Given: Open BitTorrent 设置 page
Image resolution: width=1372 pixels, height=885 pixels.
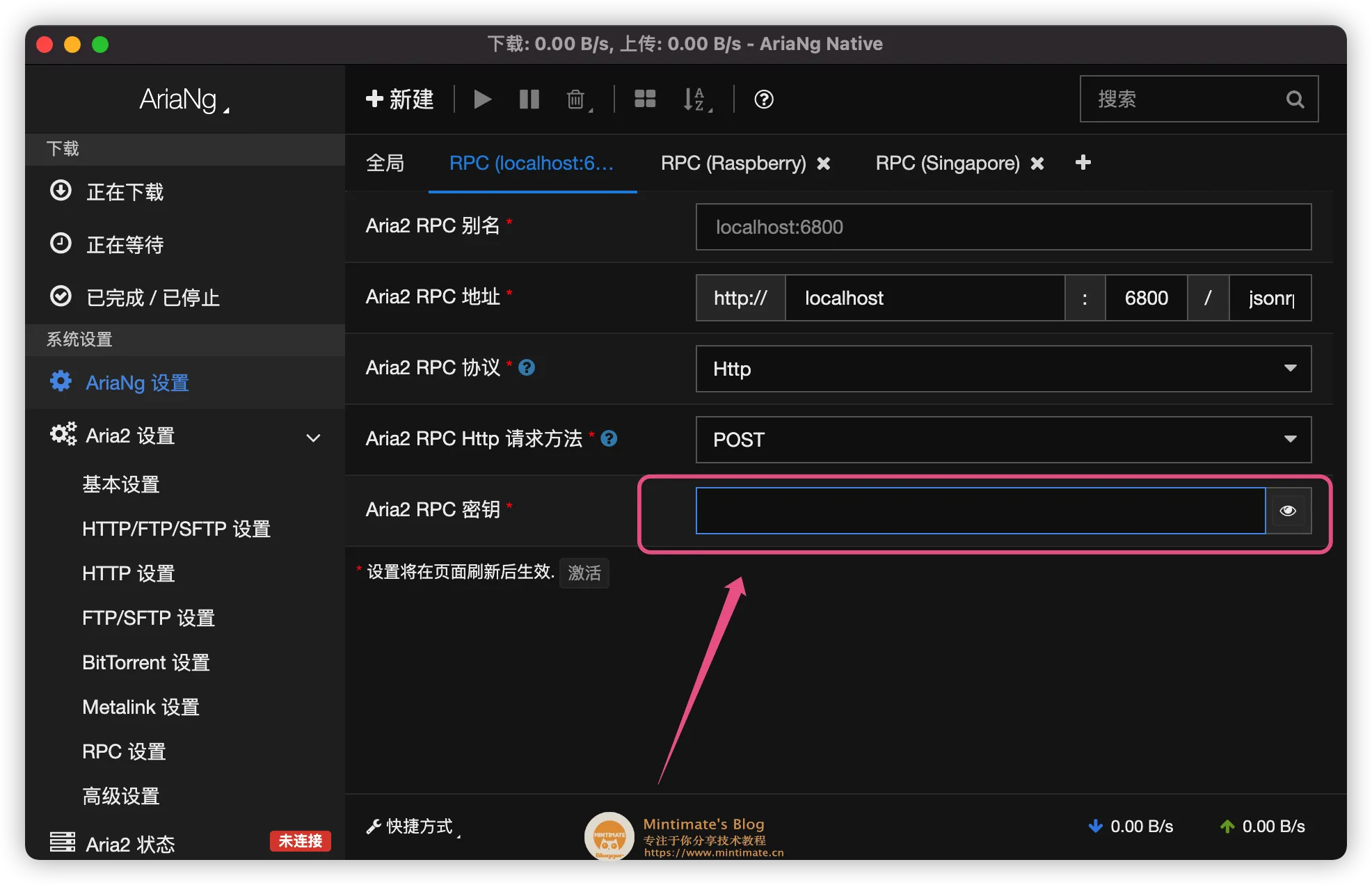Looking at the screenshot, I should pos(146,662).
